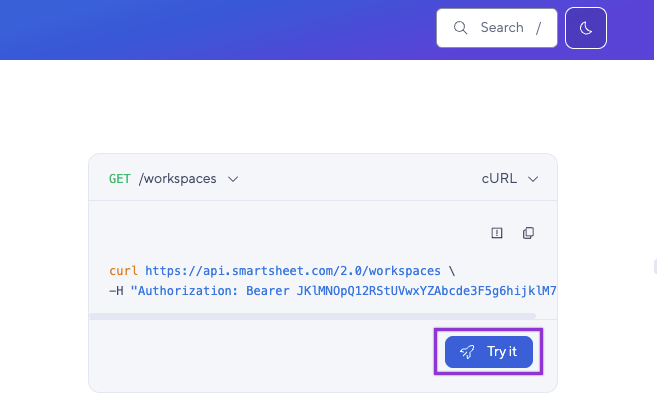Open the cURL language dropdown

coord(498,179)
